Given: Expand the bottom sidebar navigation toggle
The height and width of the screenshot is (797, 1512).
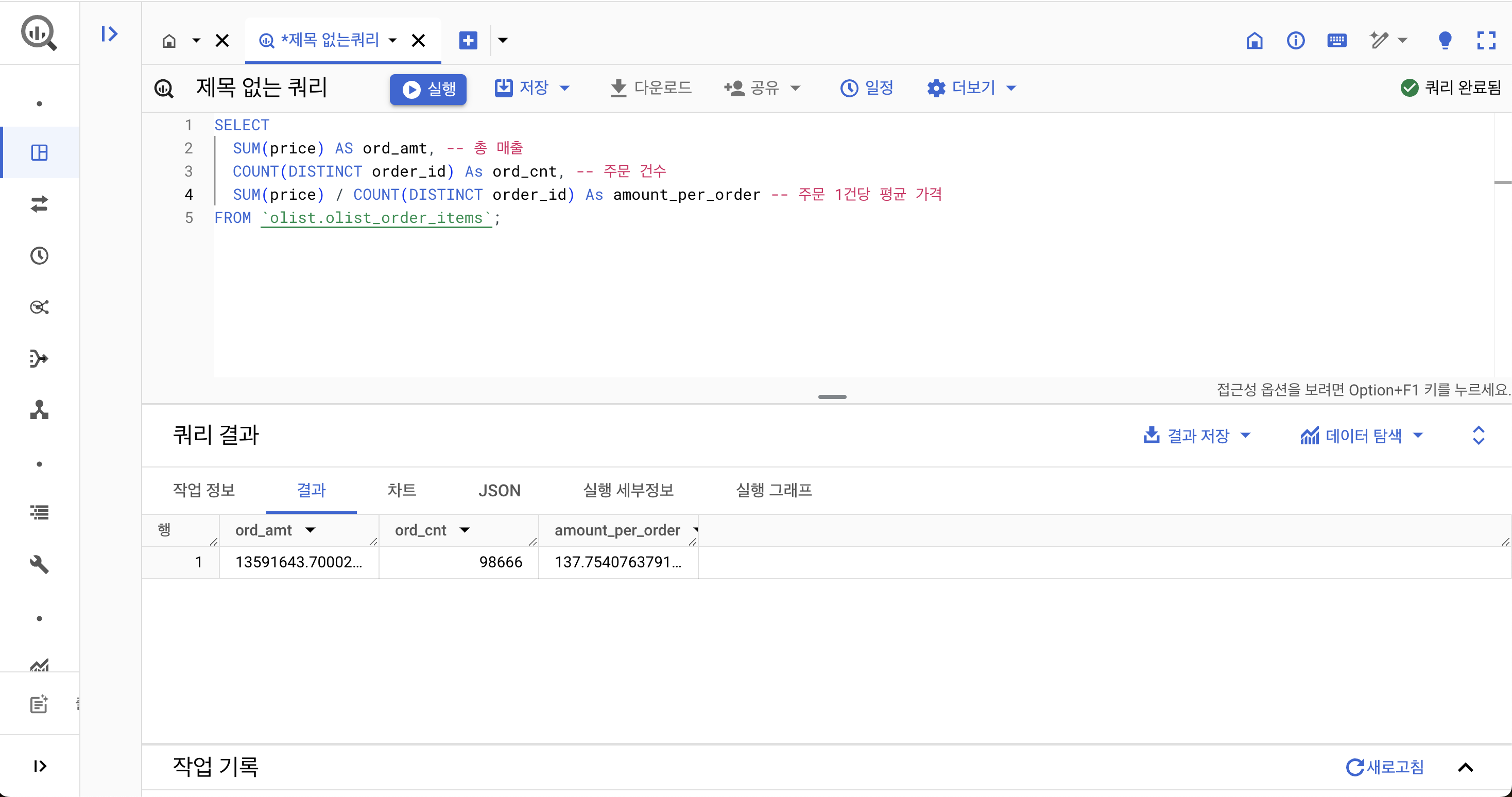Looking at the screenshot, I should click(x=39, y=766).
